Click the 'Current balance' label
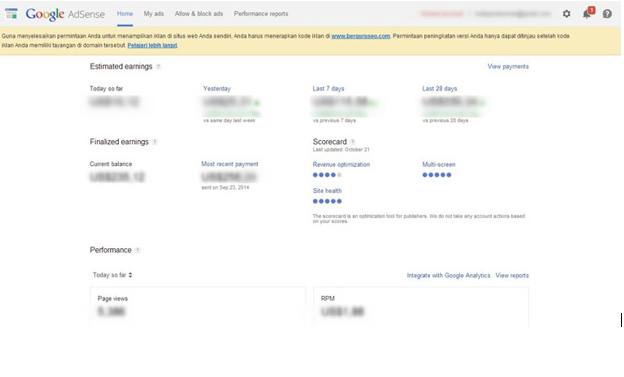624x377 pixels. 111,164
